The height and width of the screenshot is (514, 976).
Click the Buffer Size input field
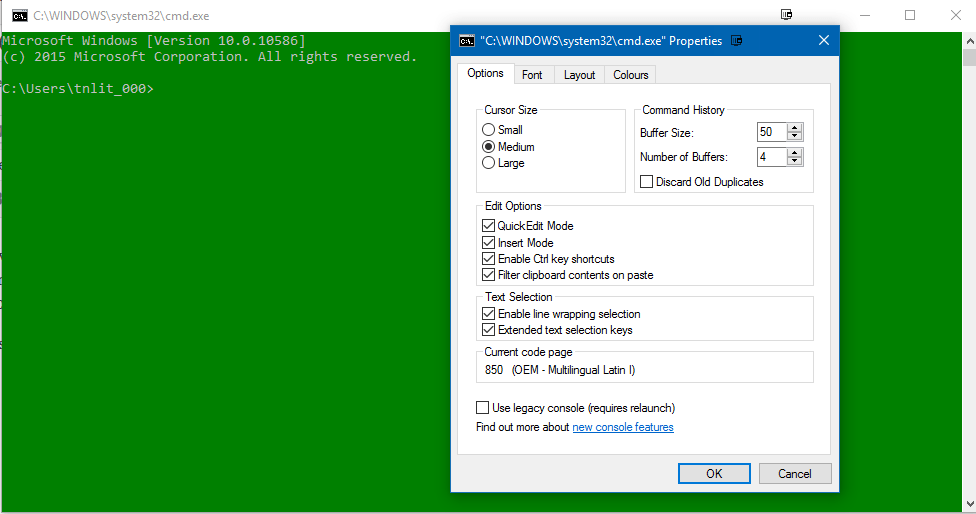[772, 132]
